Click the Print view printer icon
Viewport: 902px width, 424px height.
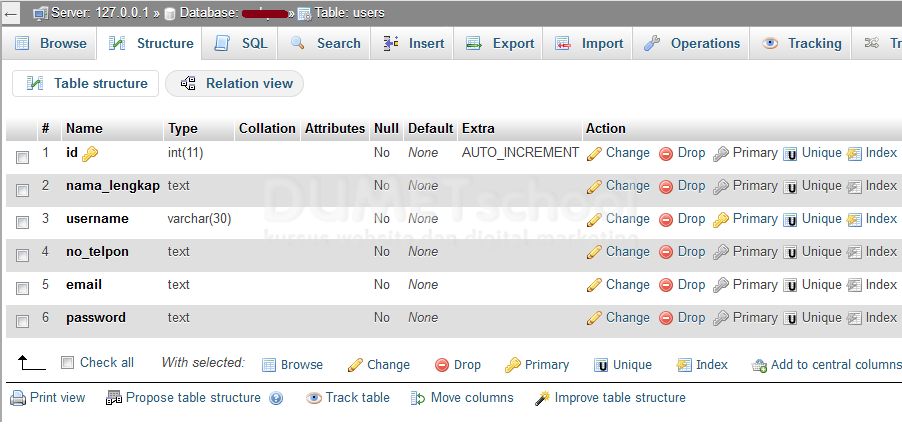coord(18,398)
